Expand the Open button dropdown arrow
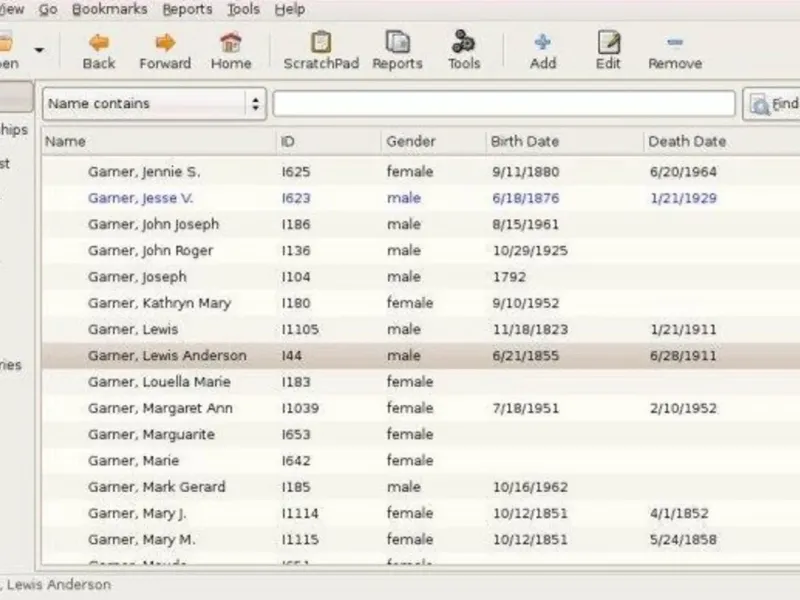The image size is (800, 600). [x=39, y=49]
